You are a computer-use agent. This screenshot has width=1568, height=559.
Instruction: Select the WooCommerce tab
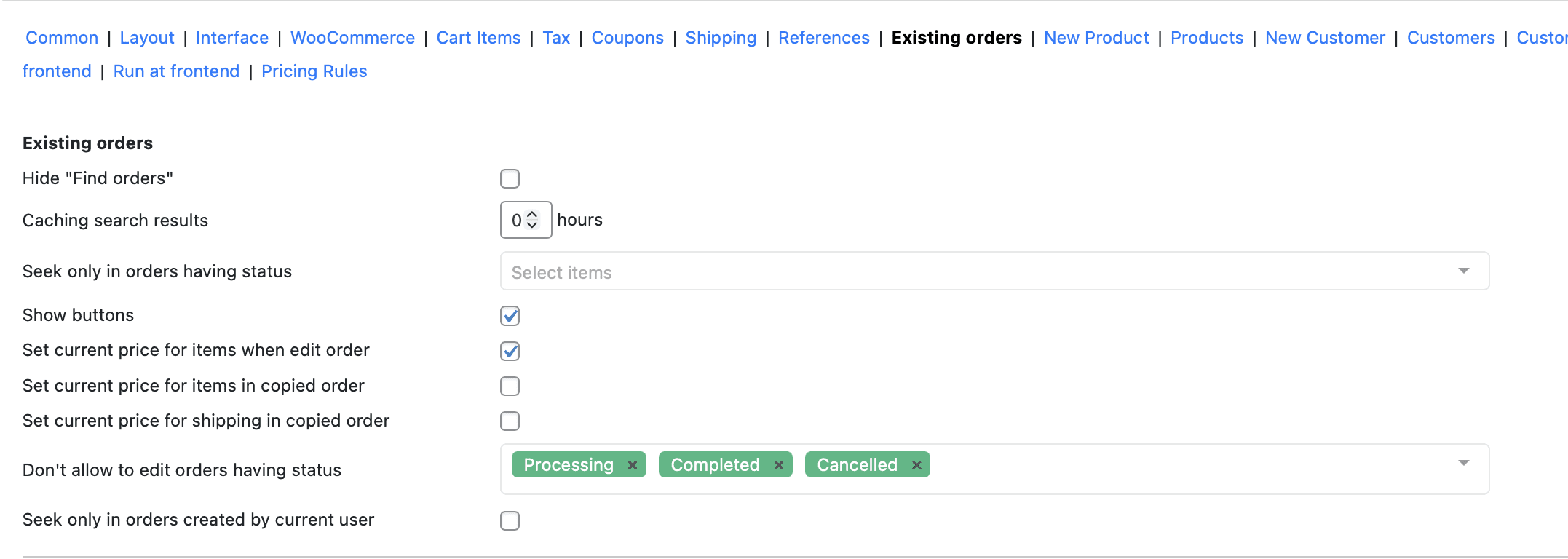tap(352, 37)
